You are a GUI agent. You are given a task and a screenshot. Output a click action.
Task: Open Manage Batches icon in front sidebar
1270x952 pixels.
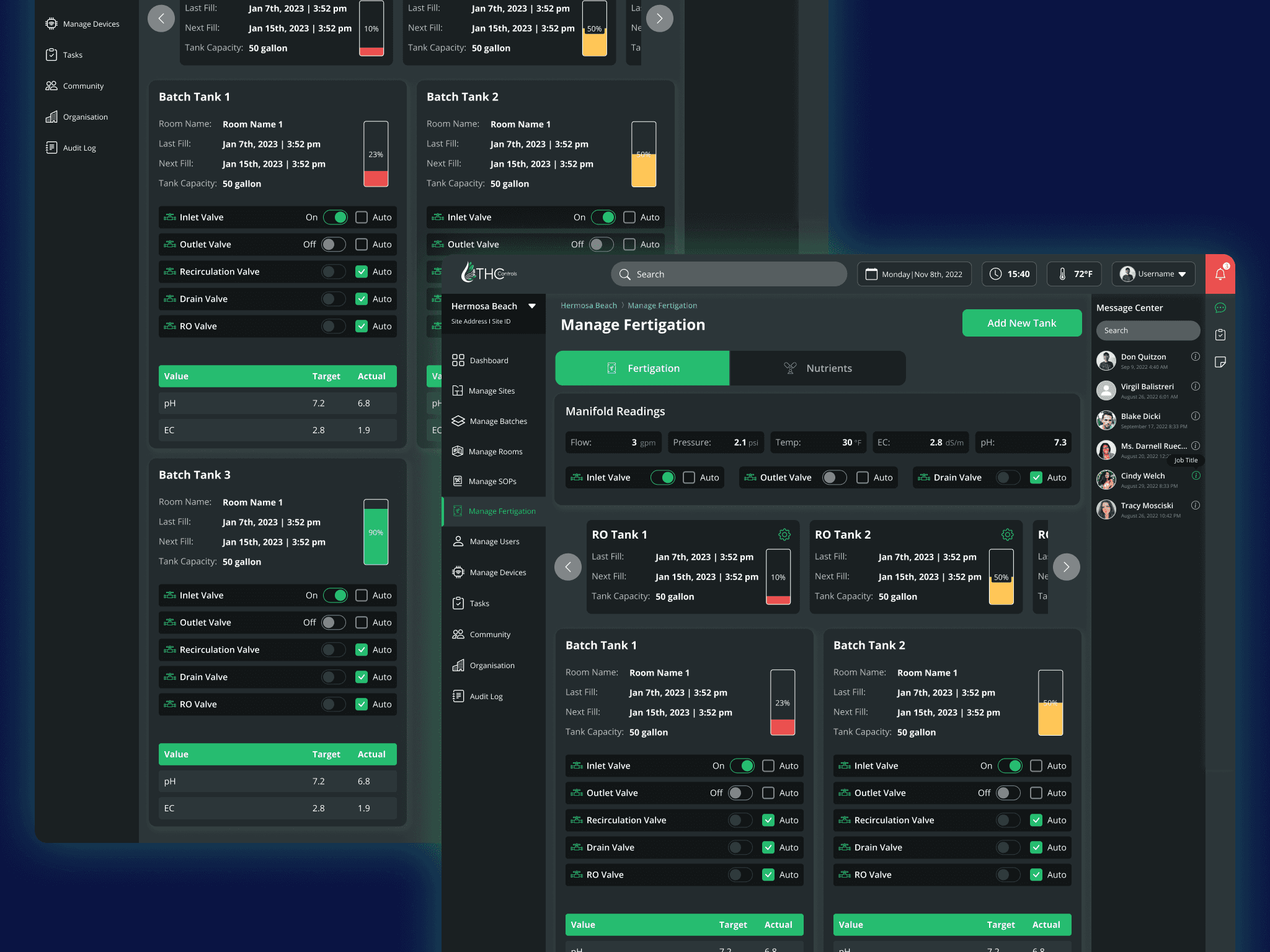click(x=458, y=421)
